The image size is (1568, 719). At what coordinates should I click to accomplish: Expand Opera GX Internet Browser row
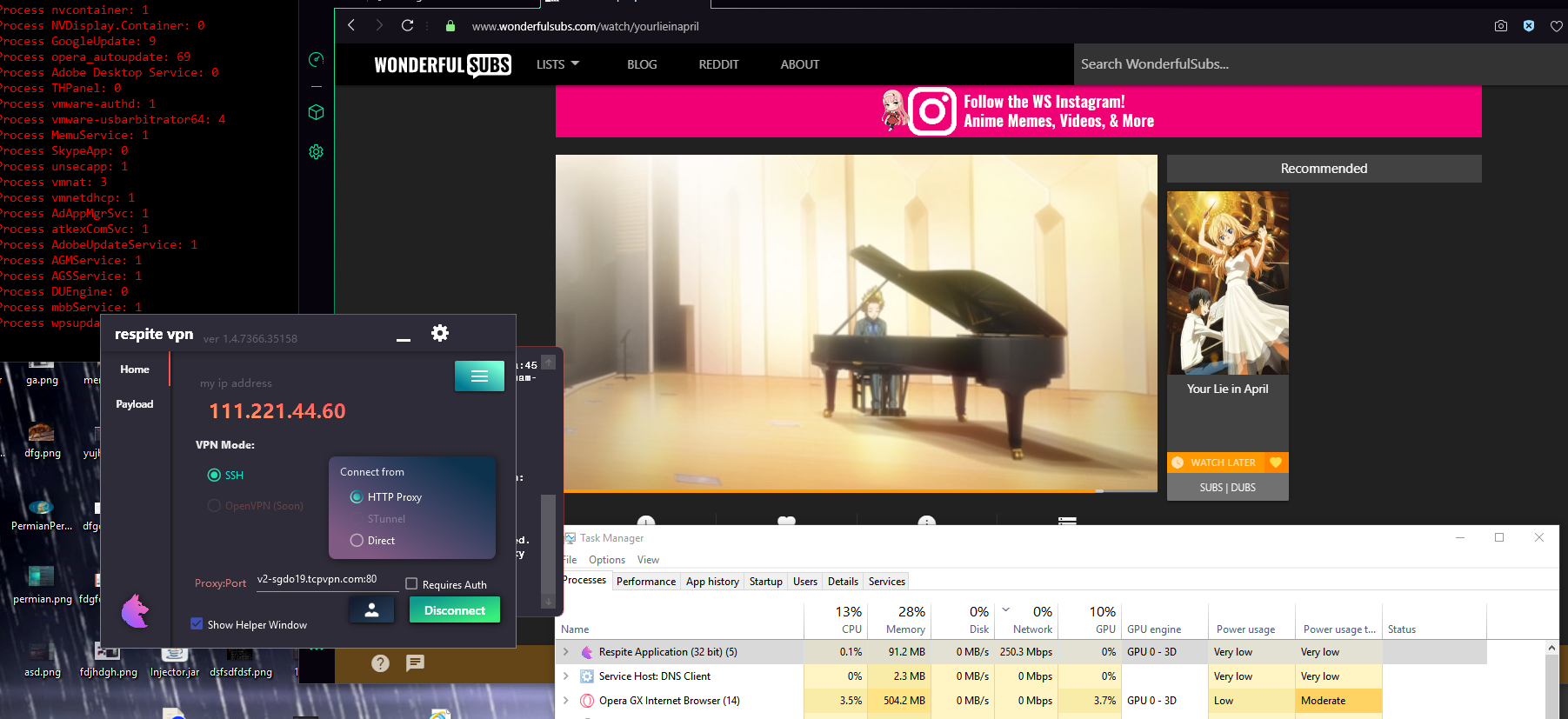click(566, 700)
